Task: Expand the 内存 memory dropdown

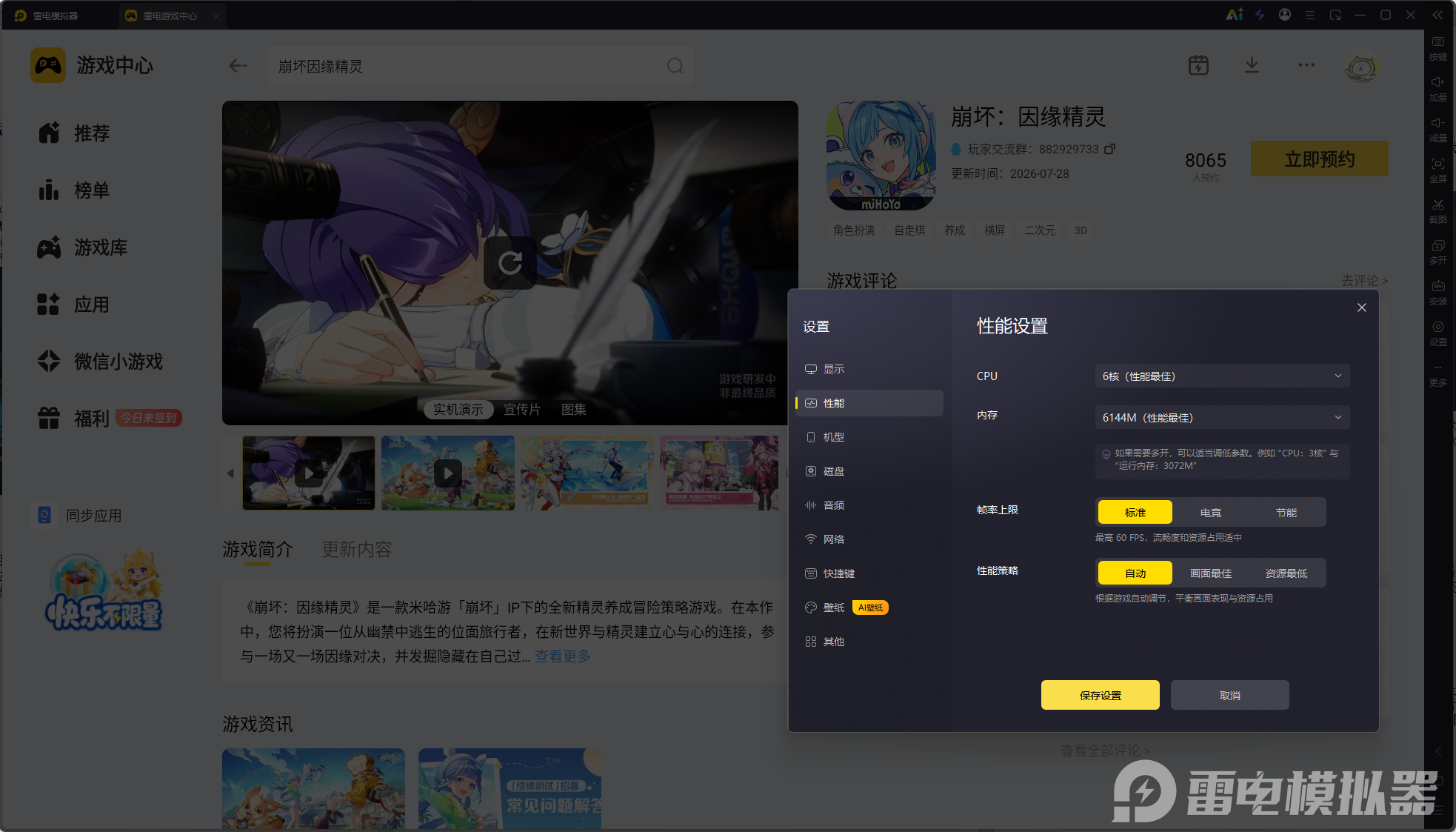Action: pyautogui.click(x=1222, y=418)
